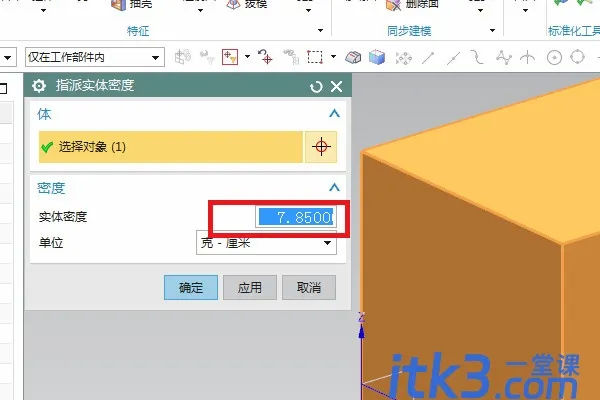Click the grayed funnel icon in the selection bar
This screenshot has height=400, width=600.
click(x=207, y=57)
